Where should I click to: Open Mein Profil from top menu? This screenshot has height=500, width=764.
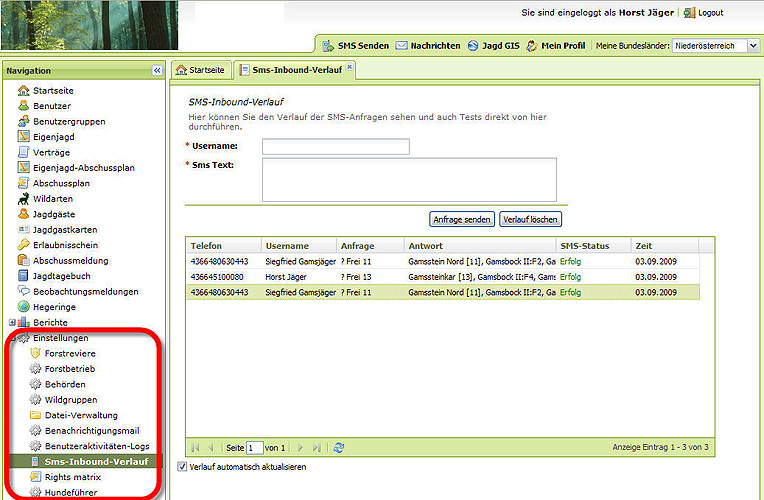click(x=556, y=46)
